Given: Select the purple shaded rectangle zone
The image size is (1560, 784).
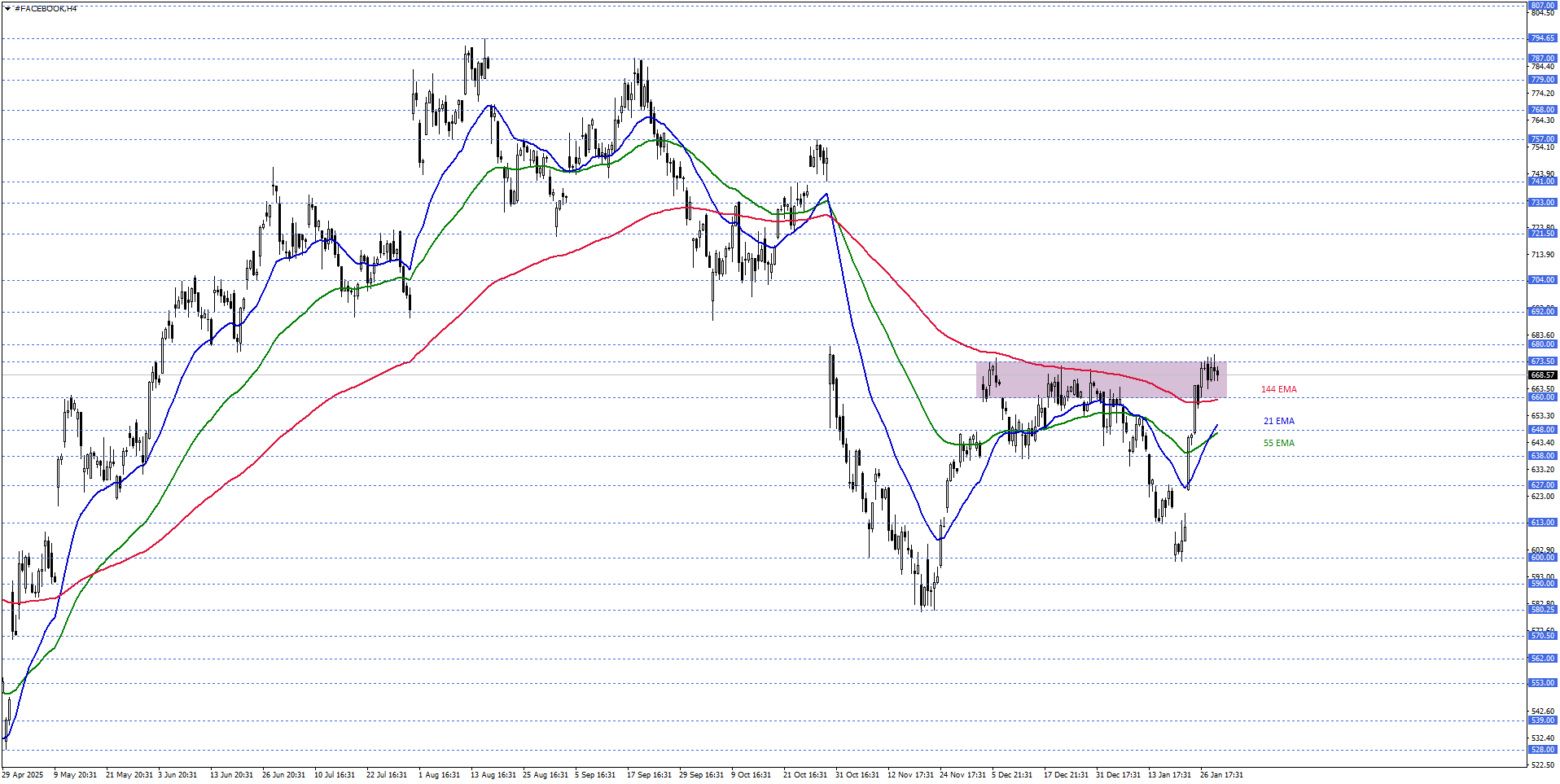Looking at the screenshot, I should (x=1100, y=379).
